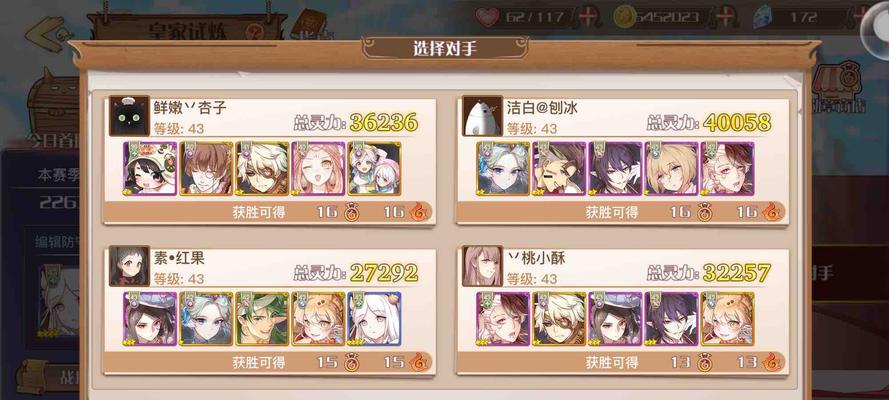
Task: Click the first hero portrait in 素•红果's team
Action: (x=150, y=319)
